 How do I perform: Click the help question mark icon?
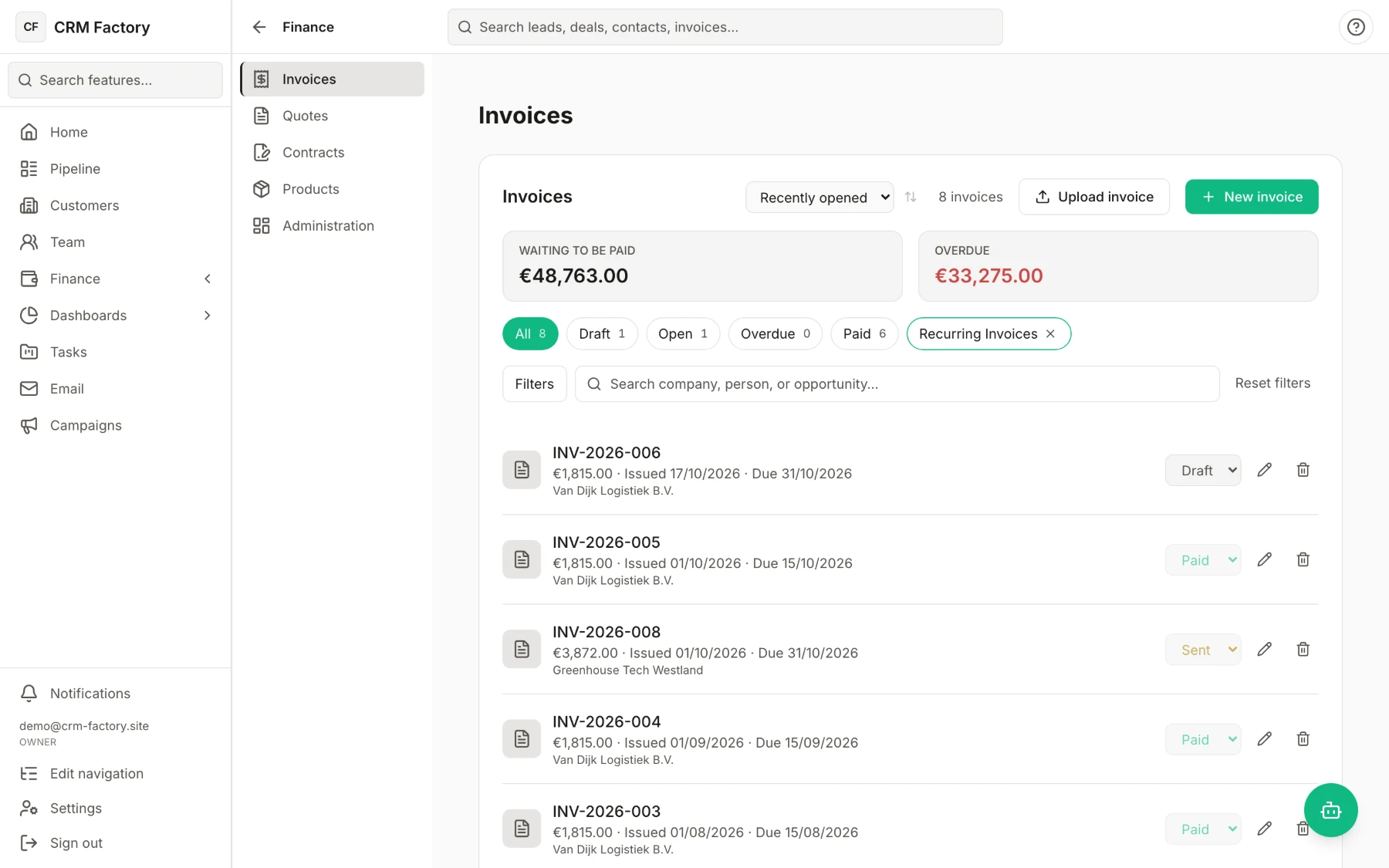1356,27
